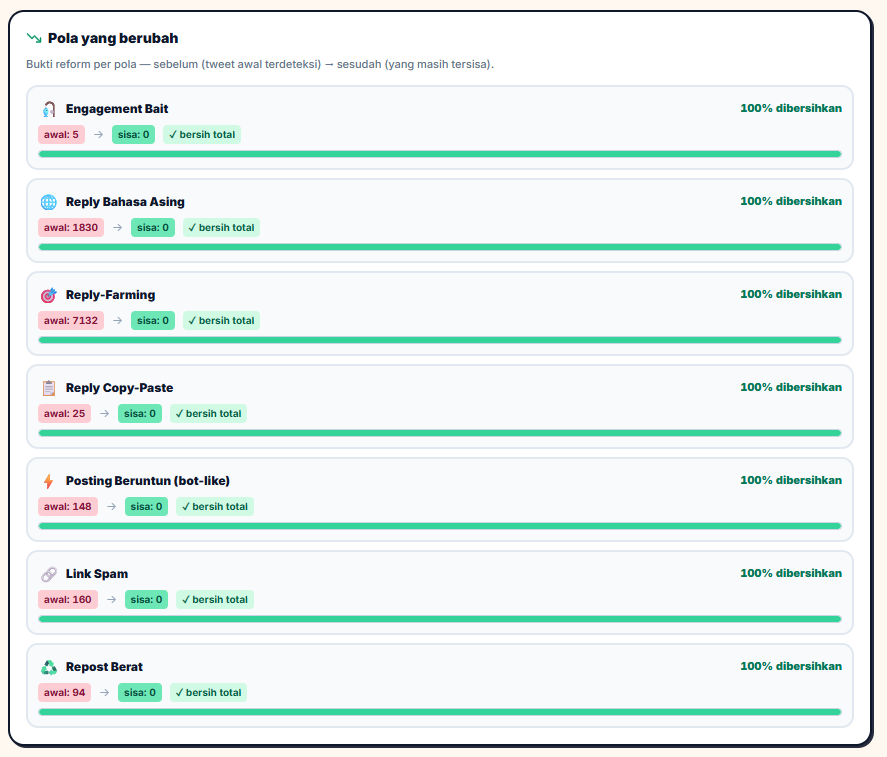Click the Repost Berat progress bar

[x=440, y=712]
